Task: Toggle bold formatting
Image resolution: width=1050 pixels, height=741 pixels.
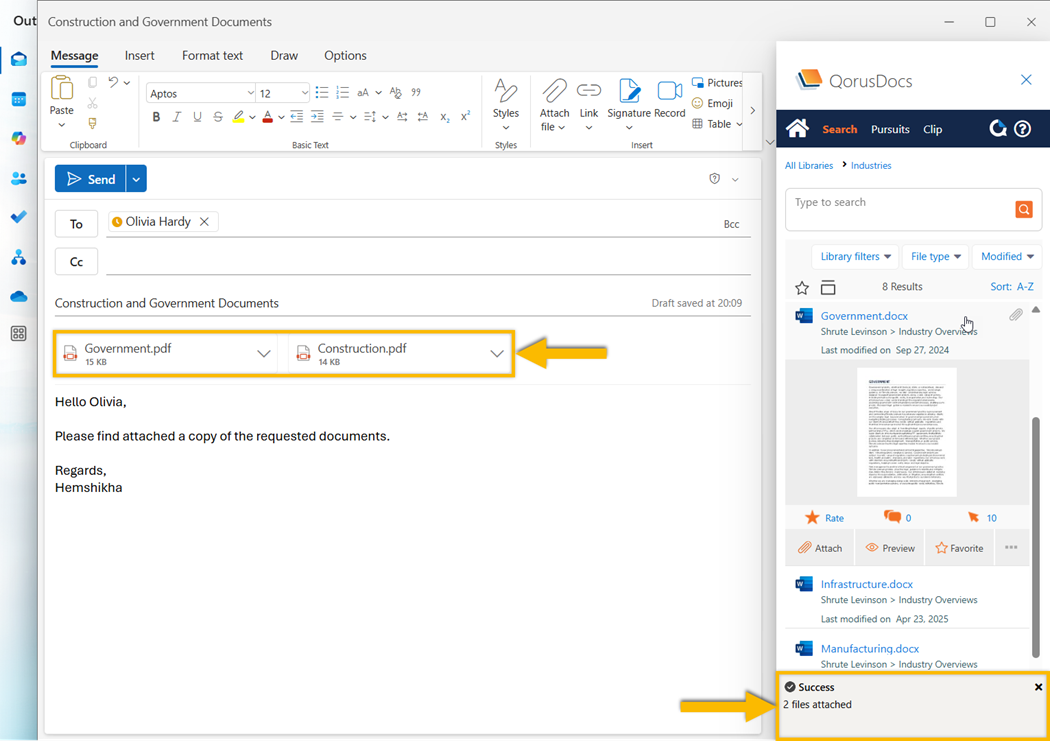Action: [x=156, y=117]
